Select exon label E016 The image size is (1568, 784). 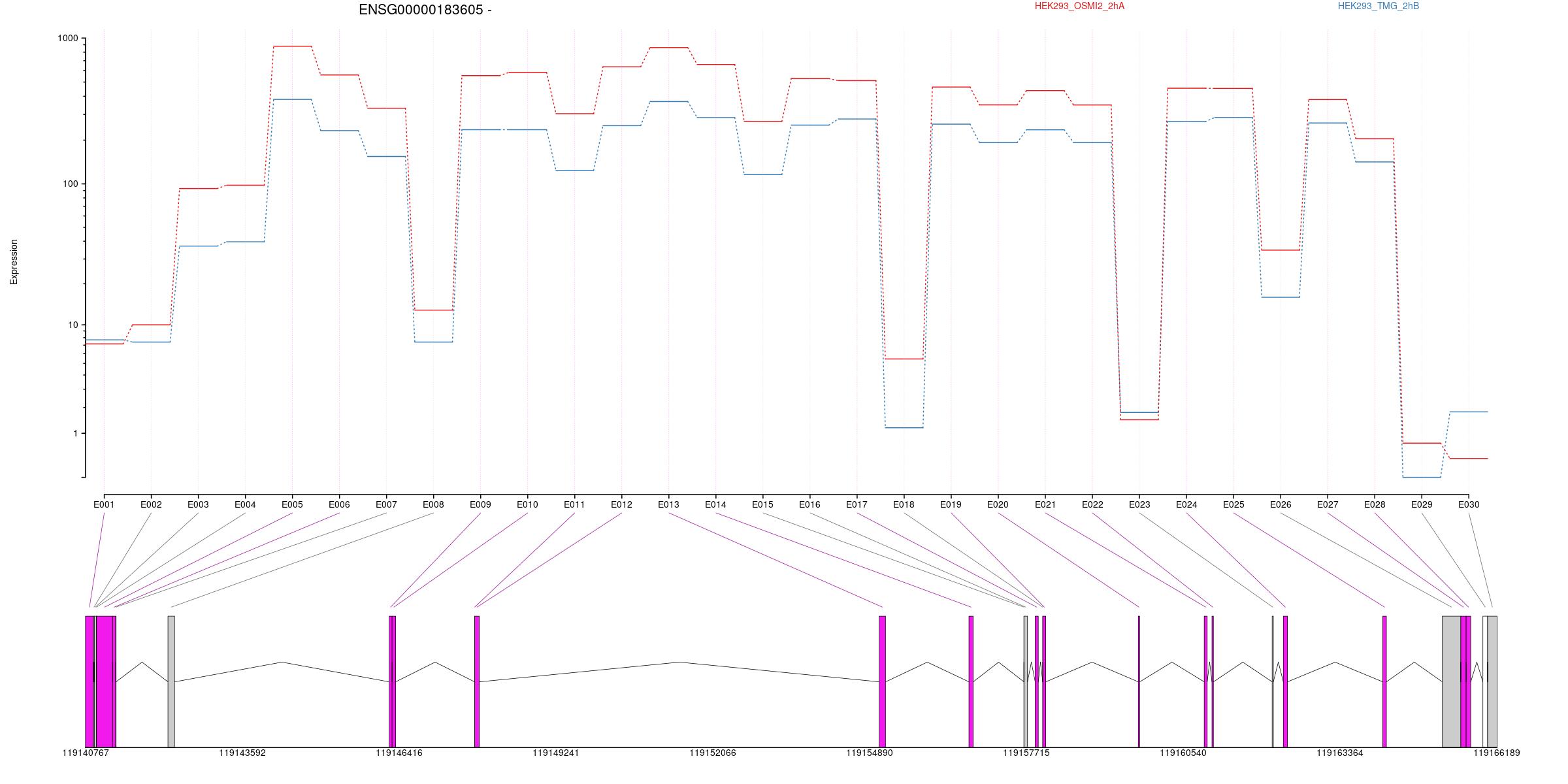[809, 504]
